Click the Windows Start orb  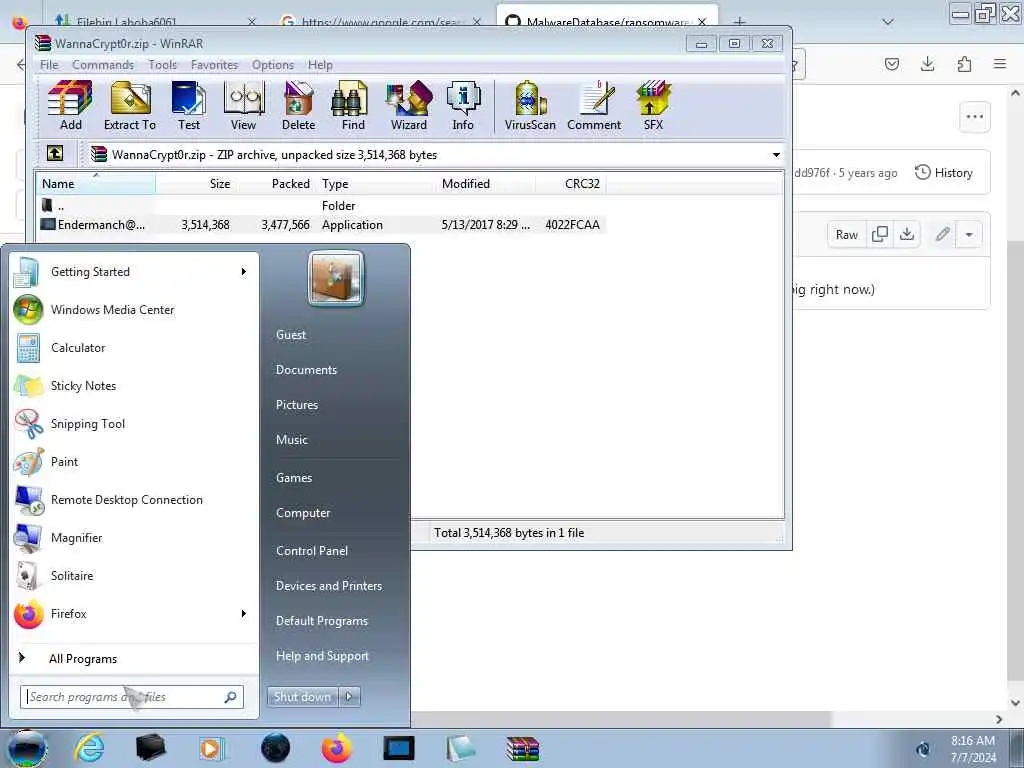tap(27, 748)
